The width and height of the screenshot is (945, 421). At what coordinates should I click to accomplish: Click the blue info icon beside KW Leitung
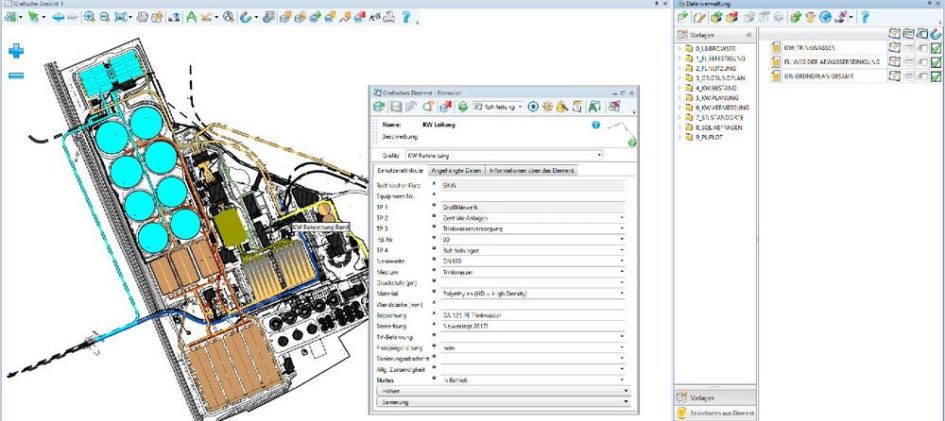coord(596,125)
